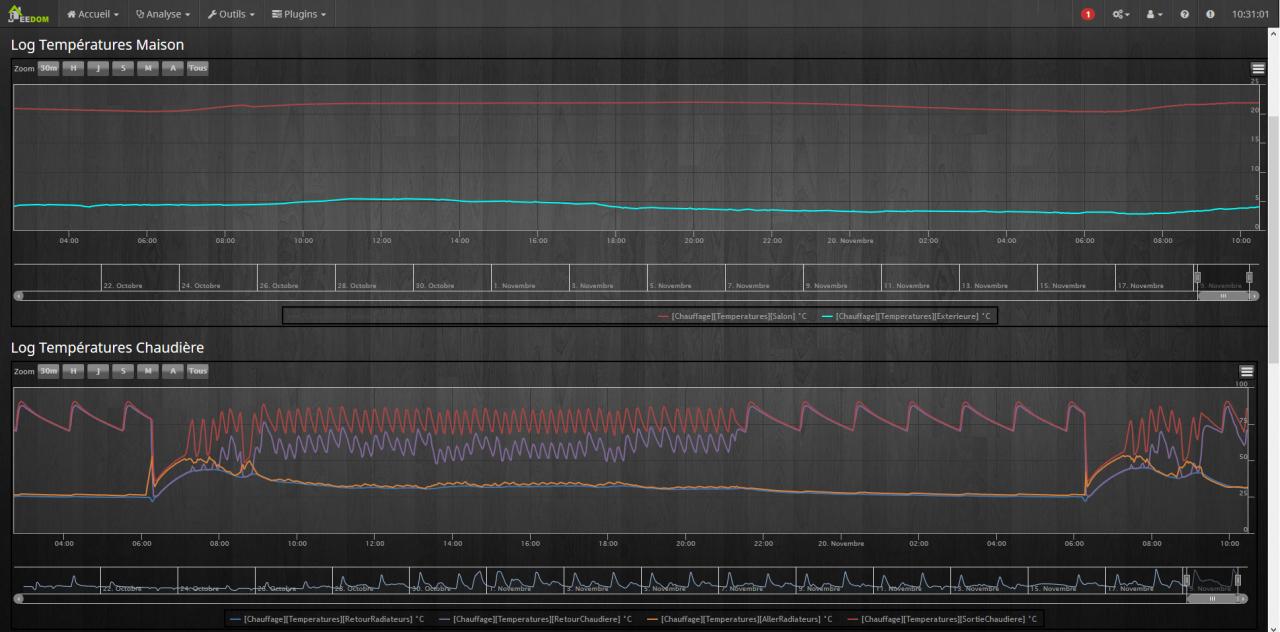Toggle the SortieChaudiere series in legend
The image size is (1280, 632).
coord(942,619)
